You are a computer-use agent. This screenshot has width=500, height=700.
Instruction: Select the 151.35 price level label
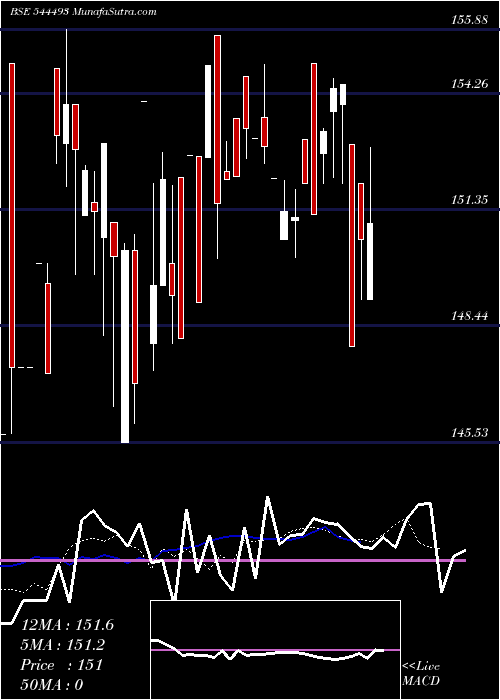point(470,200)
